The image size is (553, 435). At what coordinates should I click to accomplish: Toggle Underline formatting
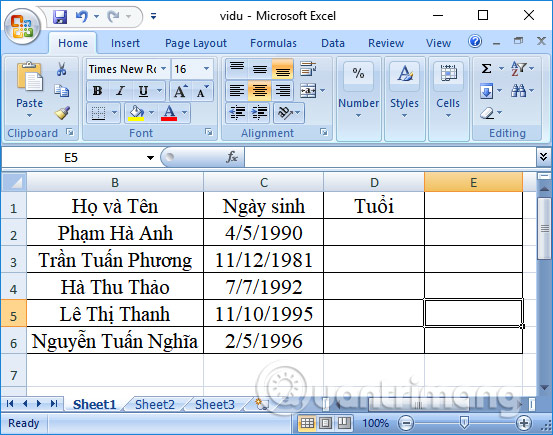coord(143,91)
